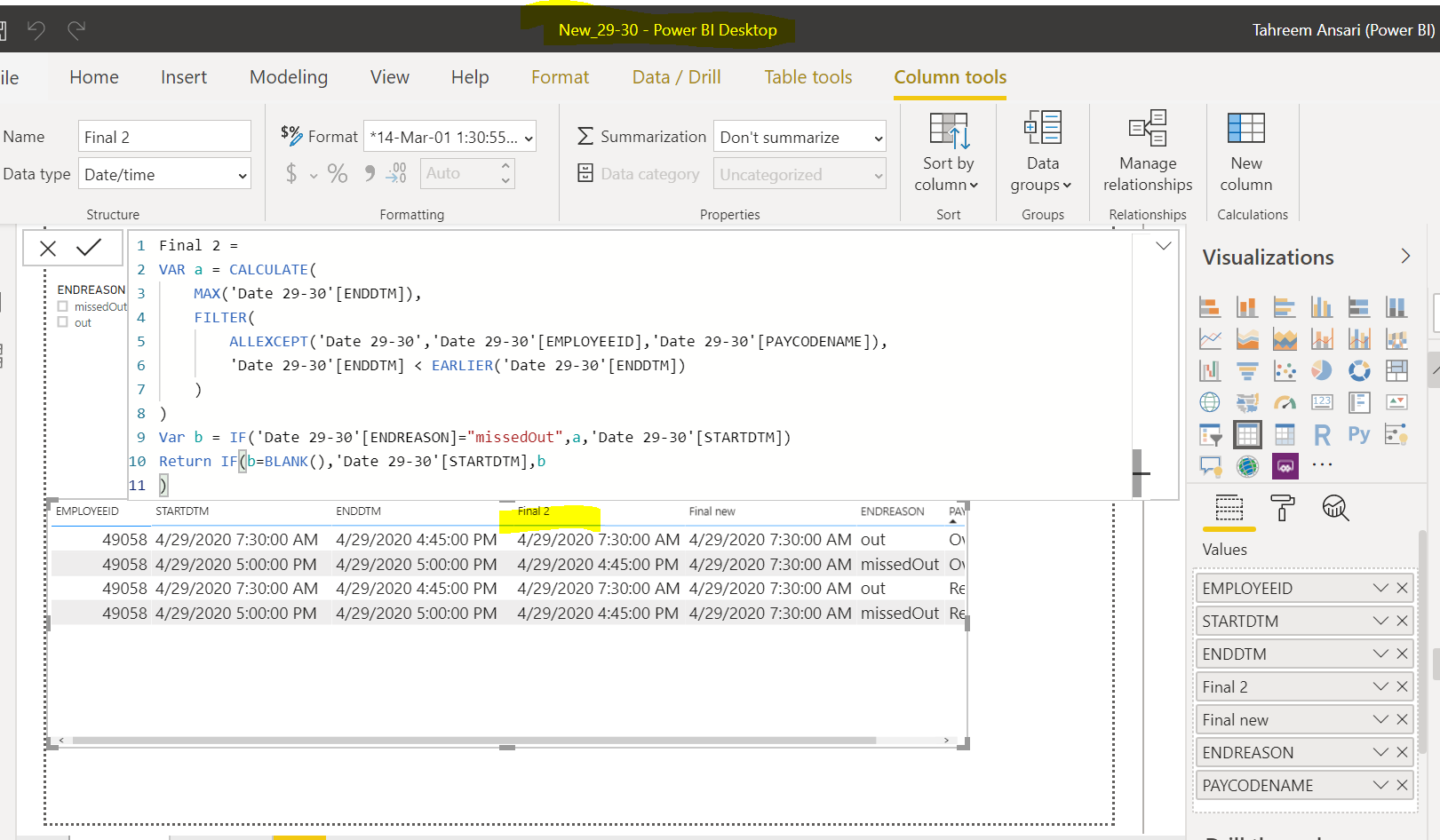Open the Analytics magnifier pane
1440x840 pixels.
pyautogui.click(x=1335, y=508)
